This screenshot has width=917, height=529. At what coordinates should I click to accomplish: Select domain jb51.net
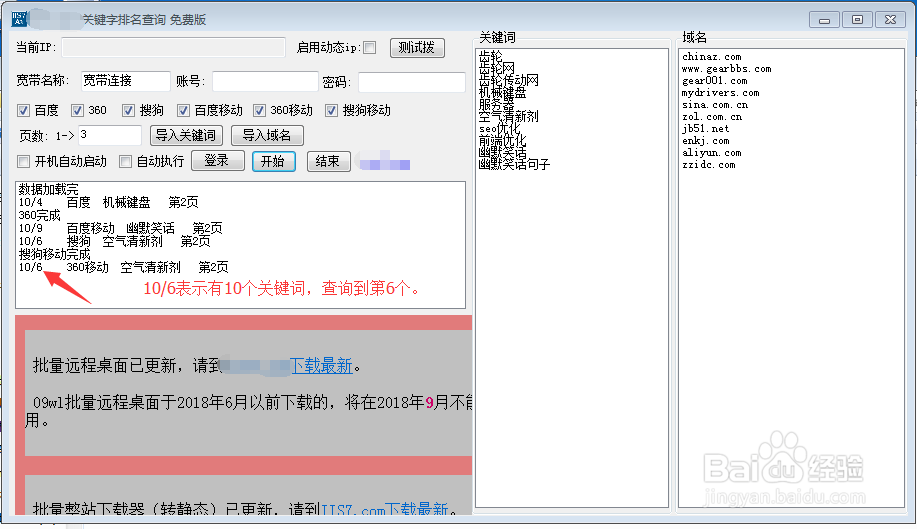(706, 129)
